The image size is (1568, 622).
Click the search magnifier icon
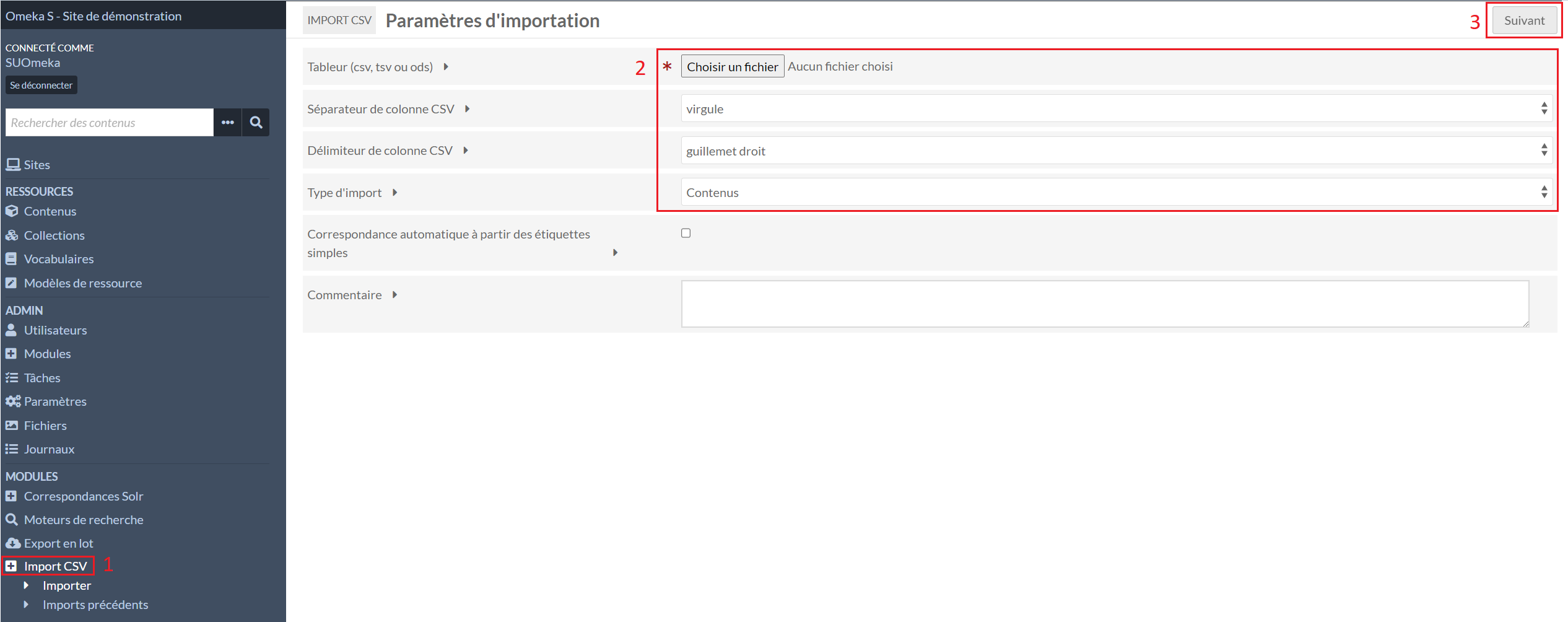[x=255, y=122]
